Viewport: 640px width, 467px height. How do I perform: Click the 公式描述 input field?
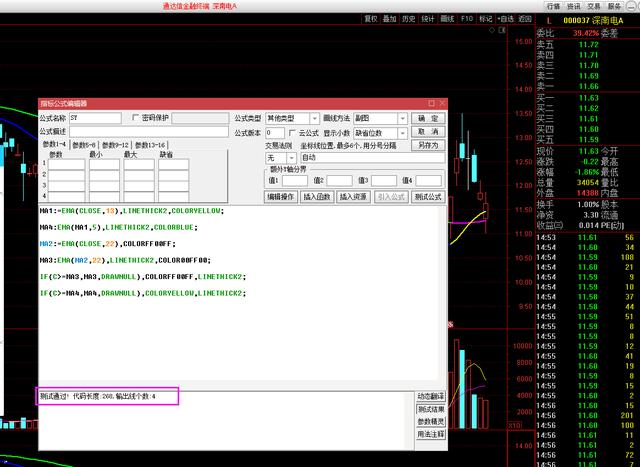click(x=149, y=131)
